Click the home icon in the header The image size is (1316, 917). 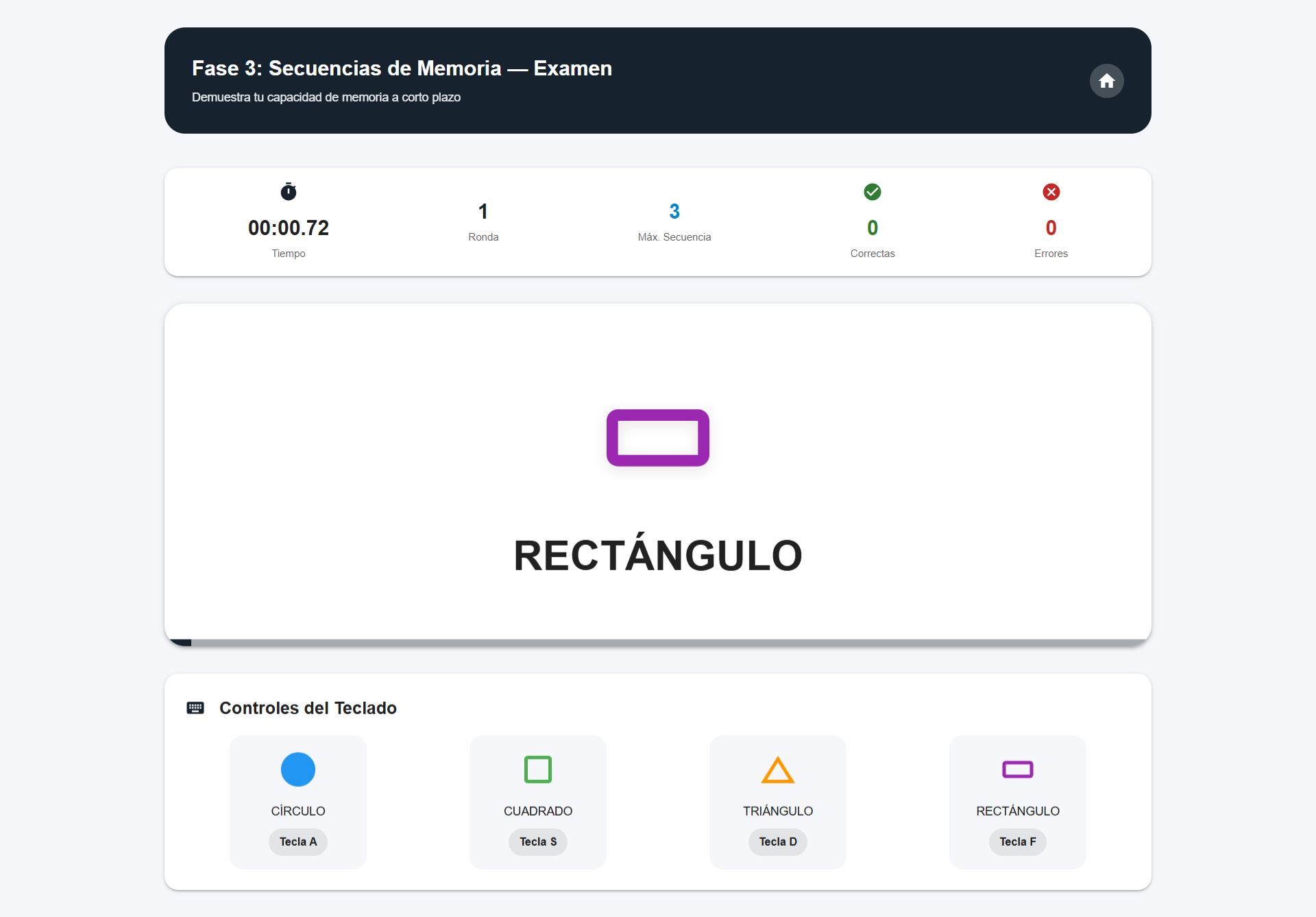[1106, 81]
